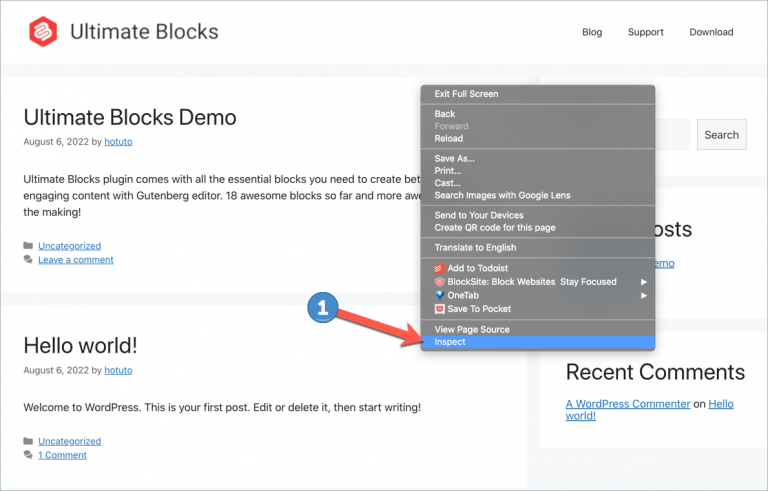768x491 pixels.
Task: Select Translate to English menu option
Action: point(475,248)
